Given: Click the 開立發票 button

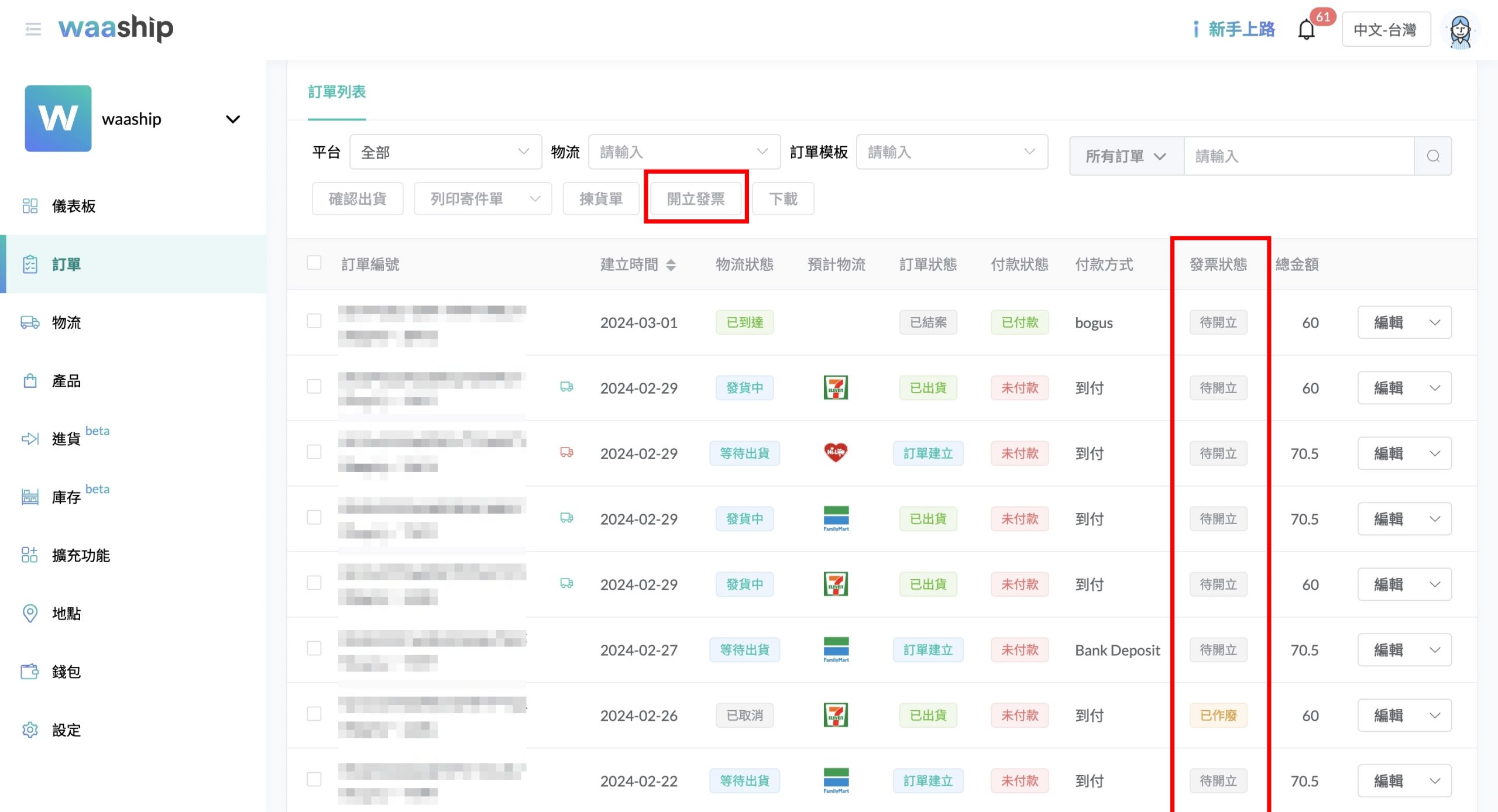Looking at the screenshot, I should (696, 199).
